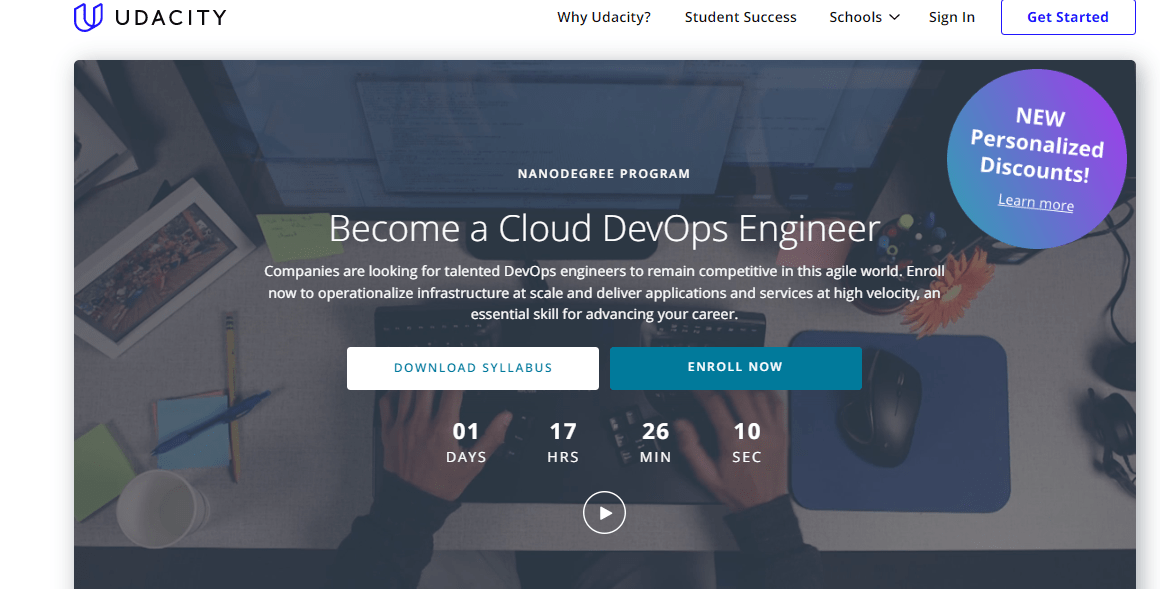Screen dimensions: 1160x589
Task: Click the Why Udacity? menu item
Action: (604, 17)
